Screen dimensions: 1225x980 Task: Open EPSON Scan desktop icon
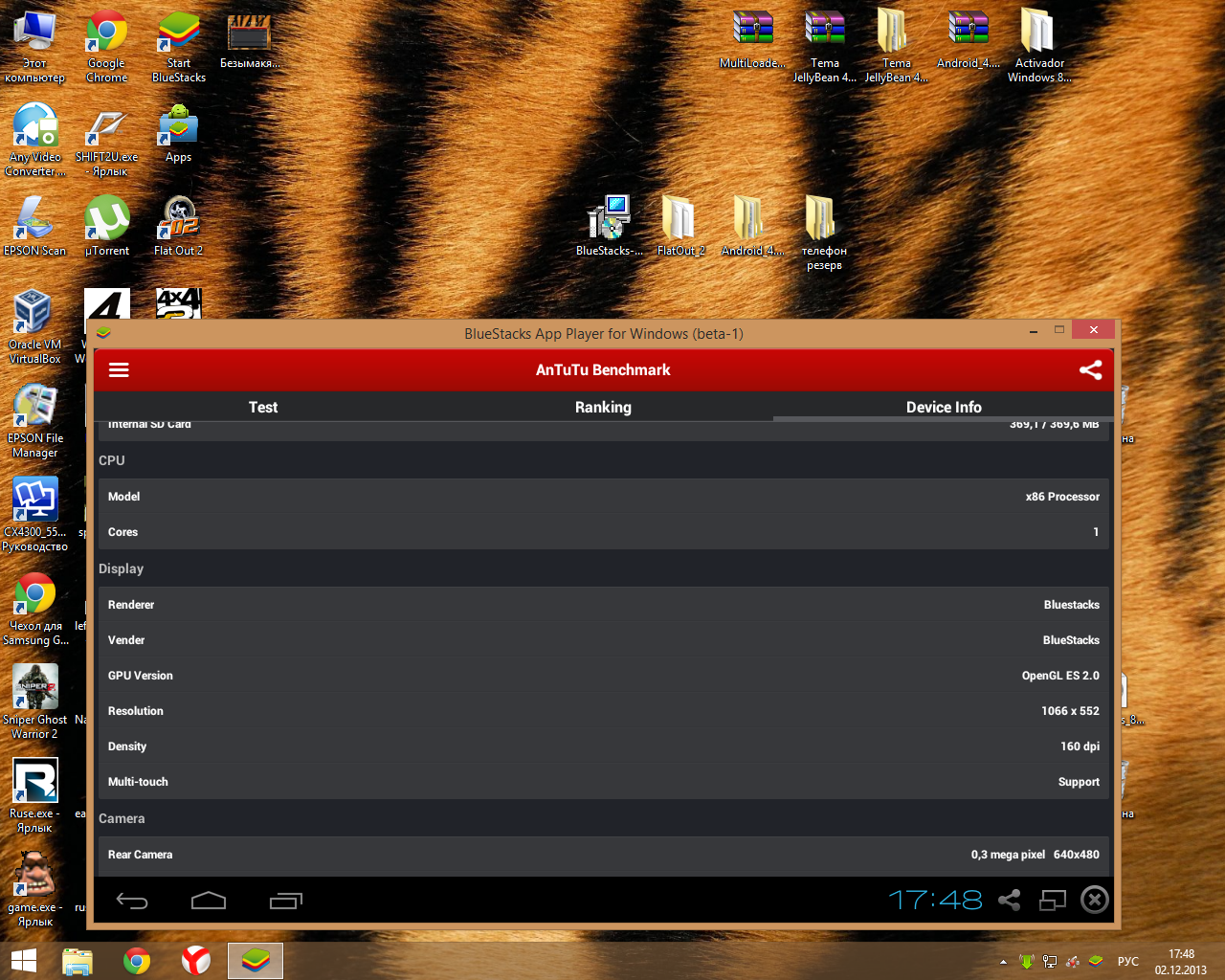tap(34, 226)
